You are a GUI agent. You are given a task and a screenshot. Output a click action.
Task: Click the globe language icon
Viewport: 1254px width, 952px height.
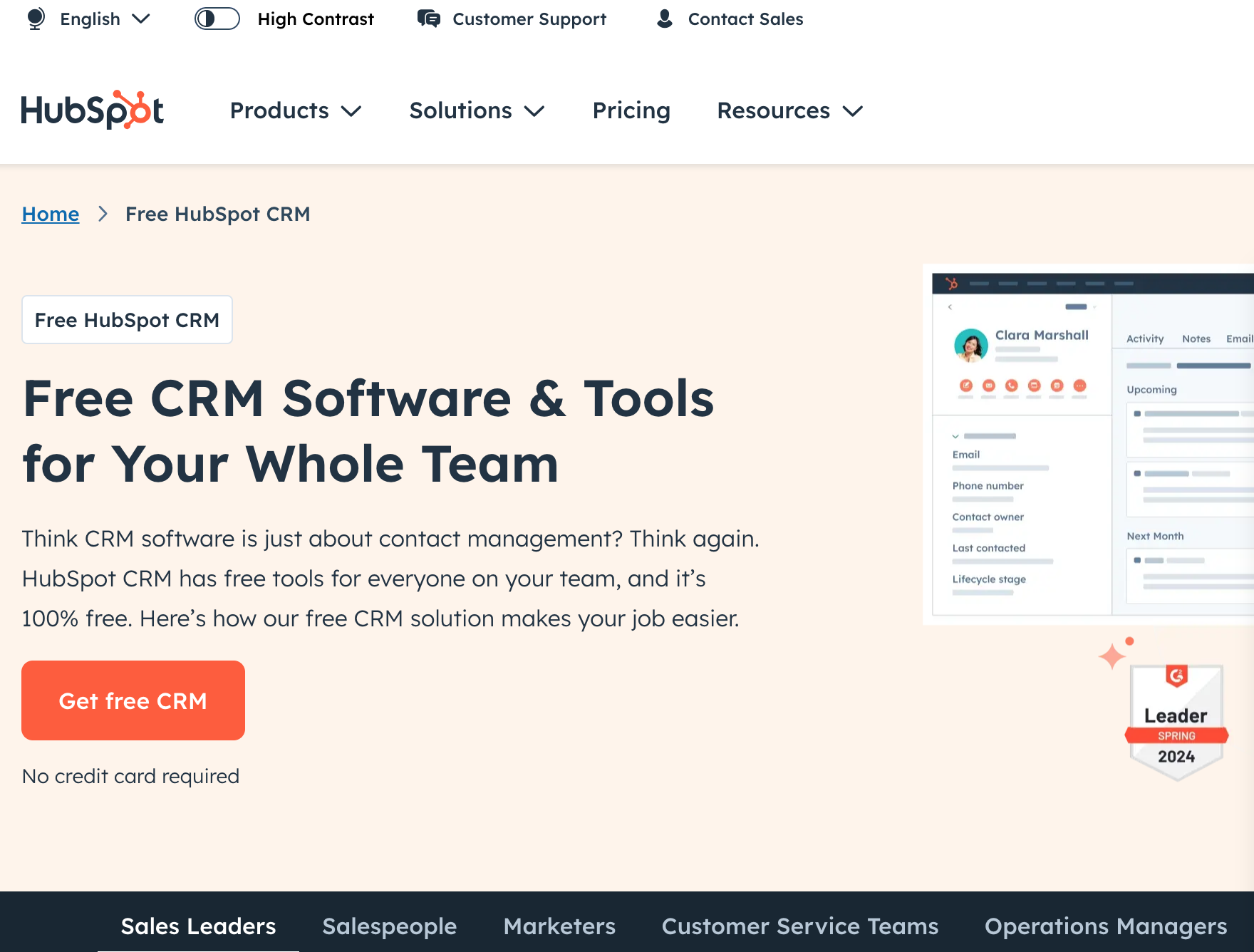point(36,19)
